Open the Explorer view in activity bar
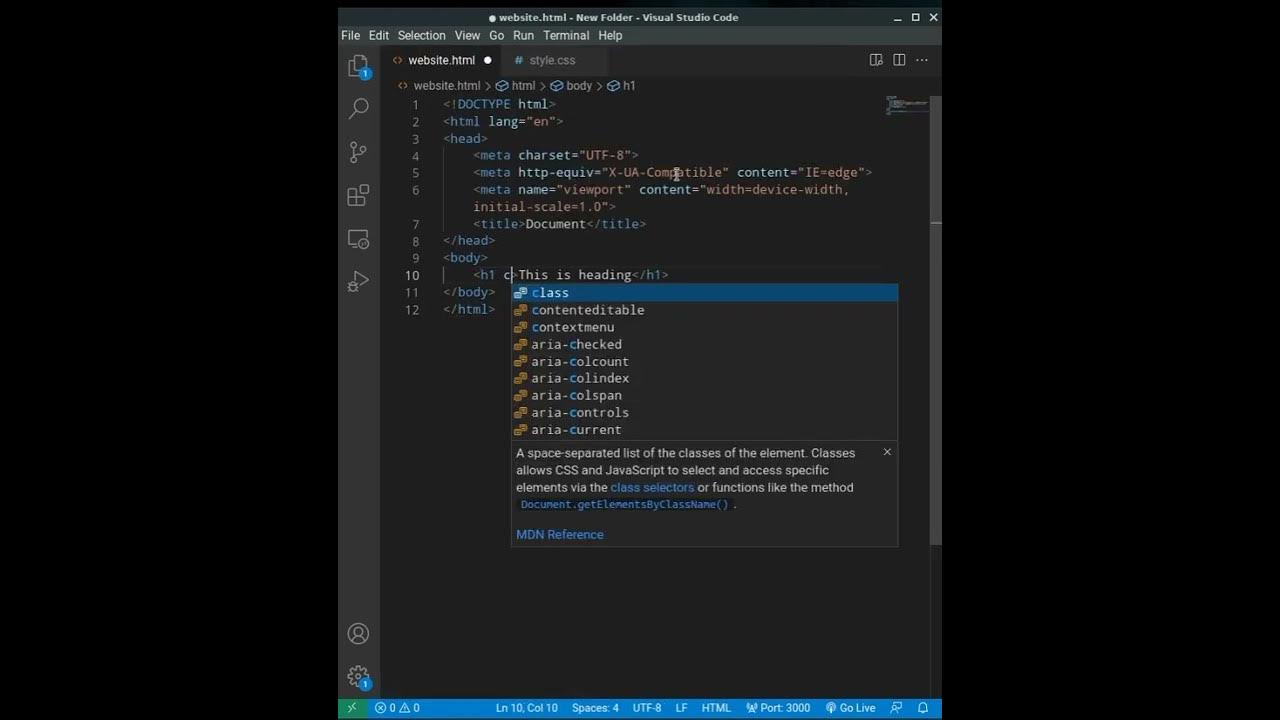 tap(358, 67)
